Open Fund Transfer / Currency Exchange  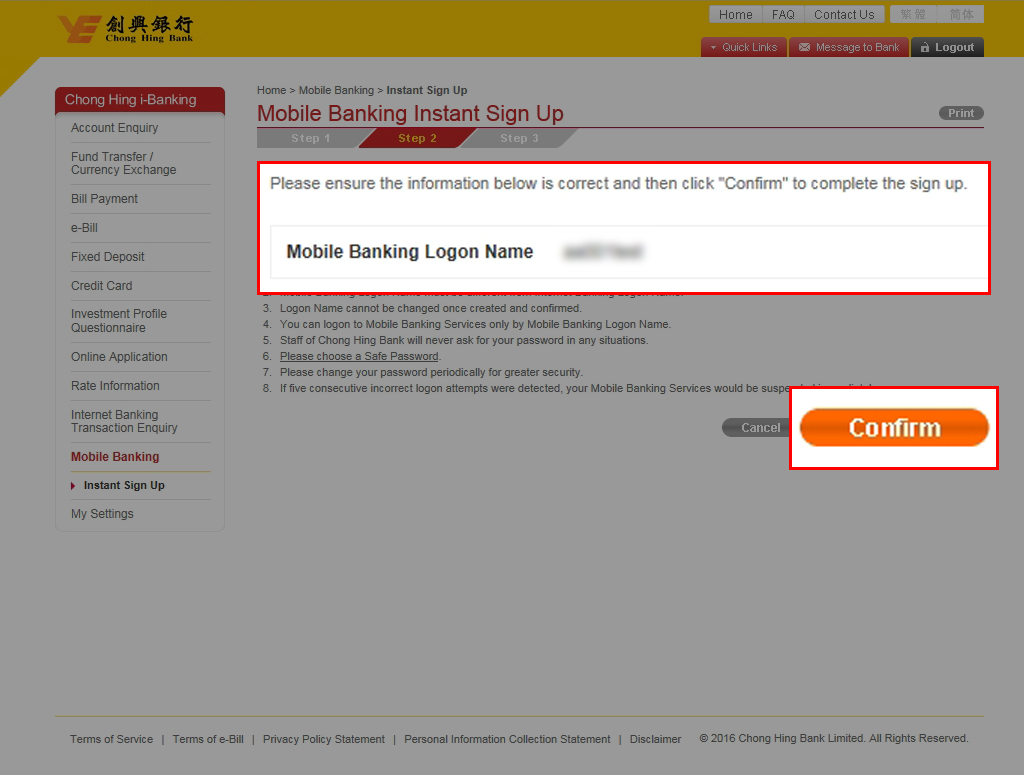point(123,163)
